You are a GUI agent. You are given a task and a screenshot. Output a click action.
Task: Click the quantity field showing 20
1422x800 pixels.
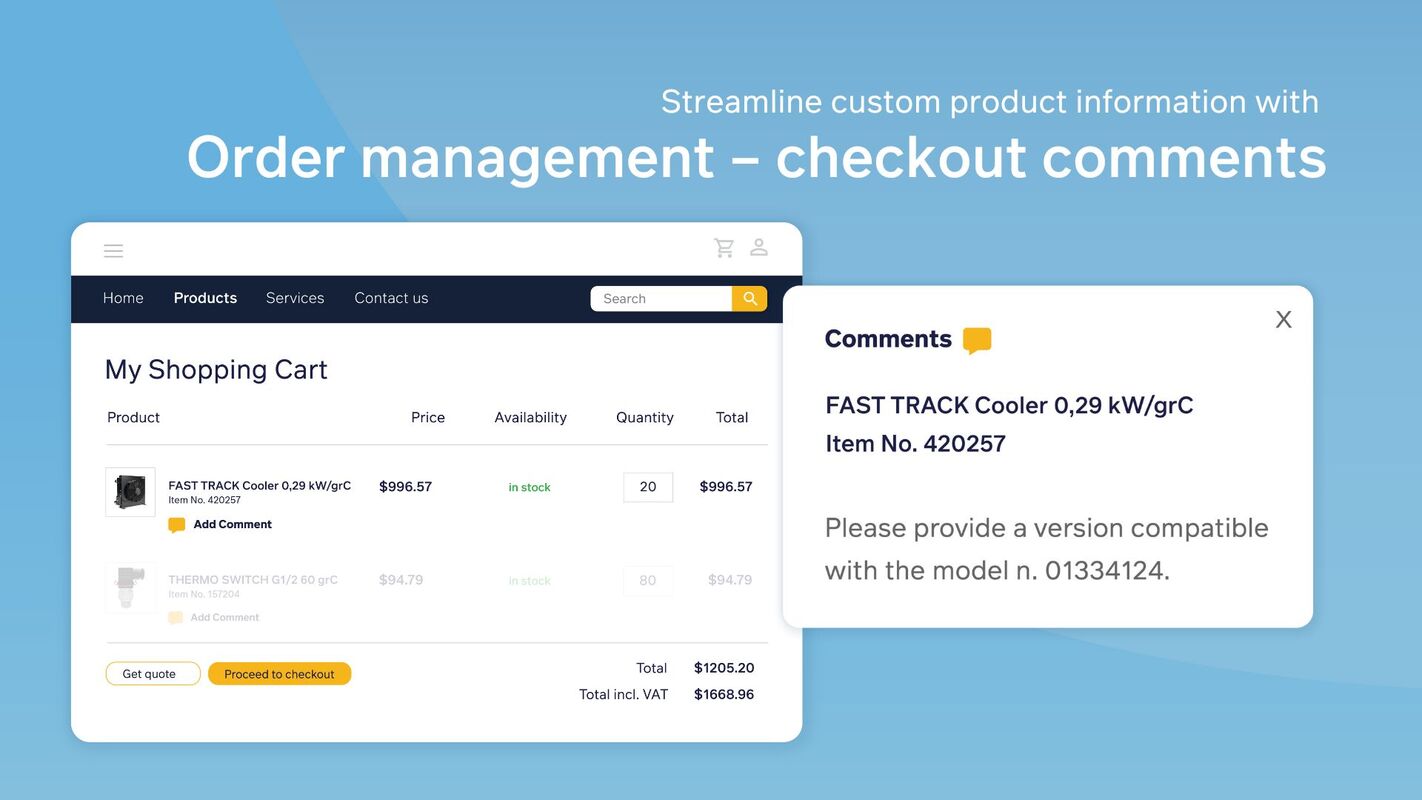(x=648, y=487)
